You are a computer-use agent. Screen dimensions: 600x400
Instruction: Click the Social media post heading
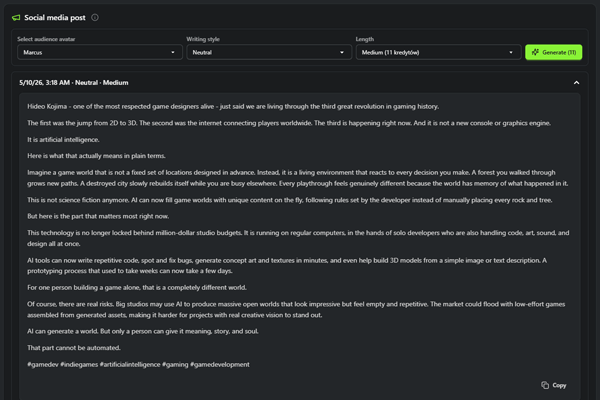55,18
